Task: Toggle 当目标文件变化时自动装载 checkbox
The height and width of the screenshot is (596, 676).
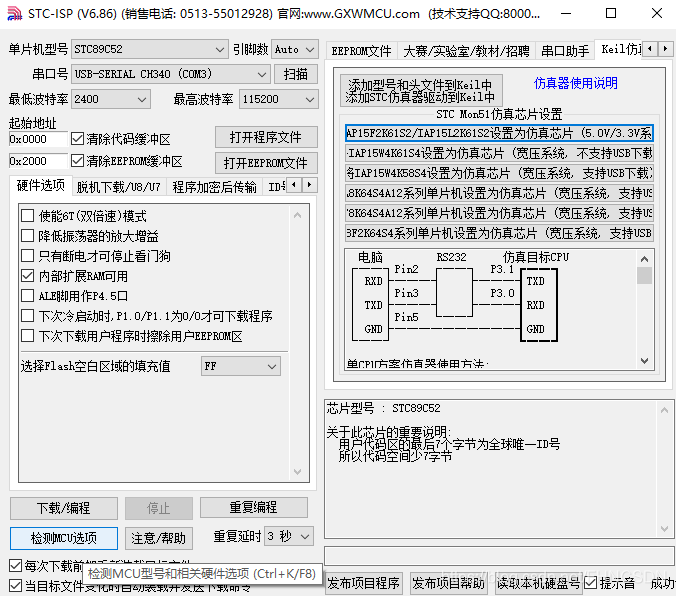Action: coord(16,586)
